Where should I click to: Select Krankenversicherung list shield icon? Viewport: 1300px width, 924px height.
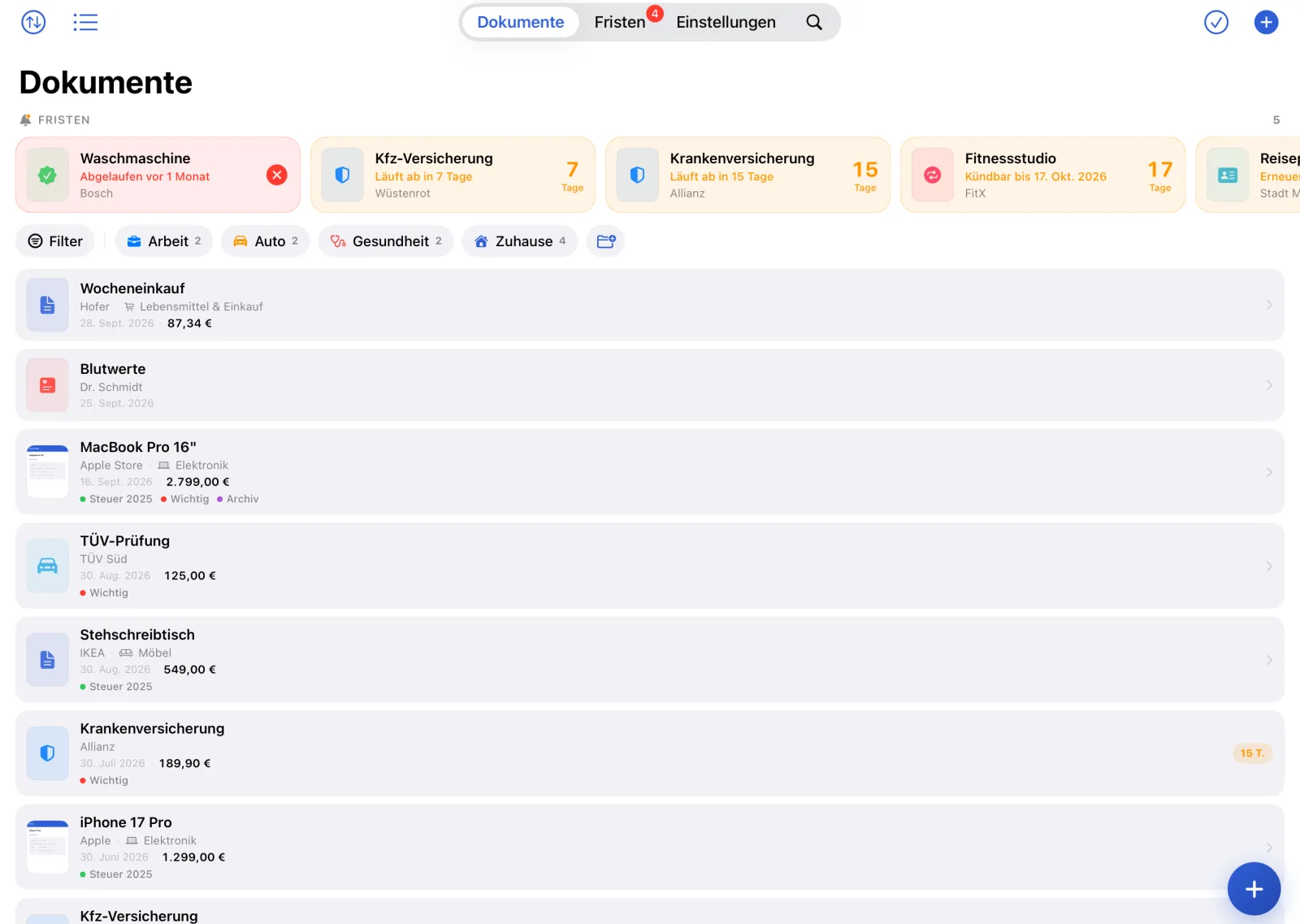48,753
